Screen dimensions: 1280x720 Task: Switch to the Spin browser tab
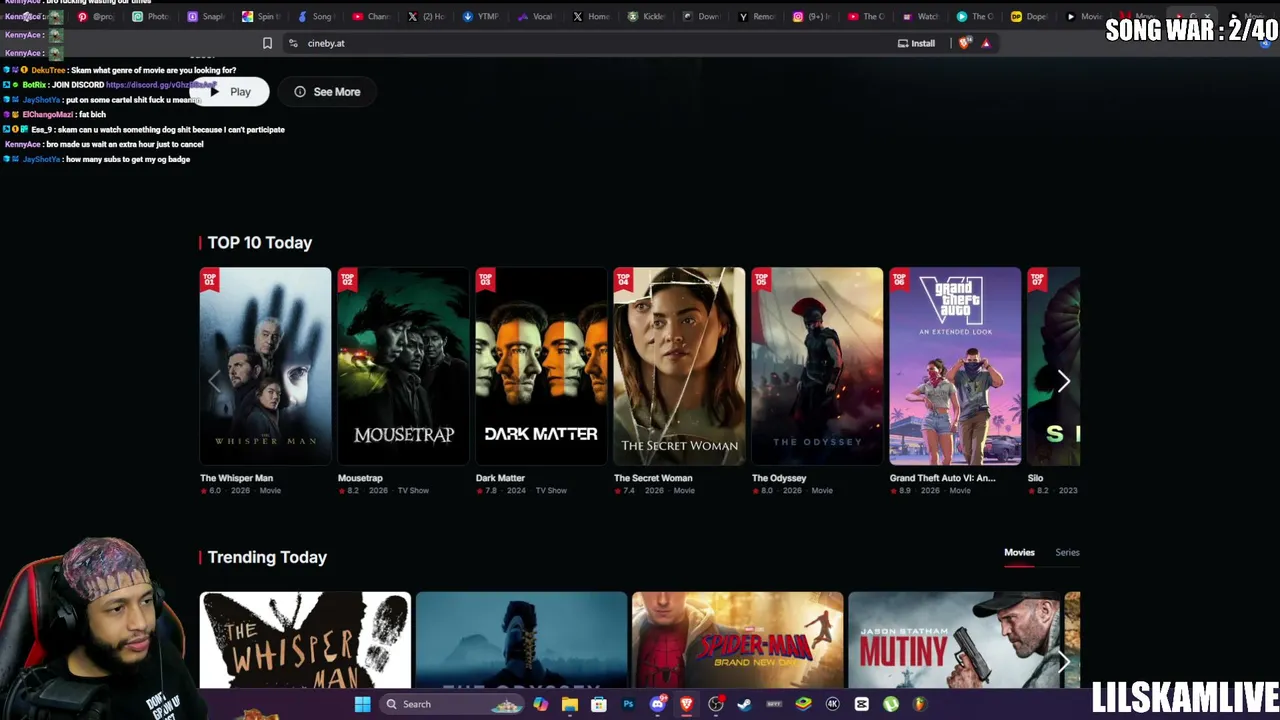[261, 17]
